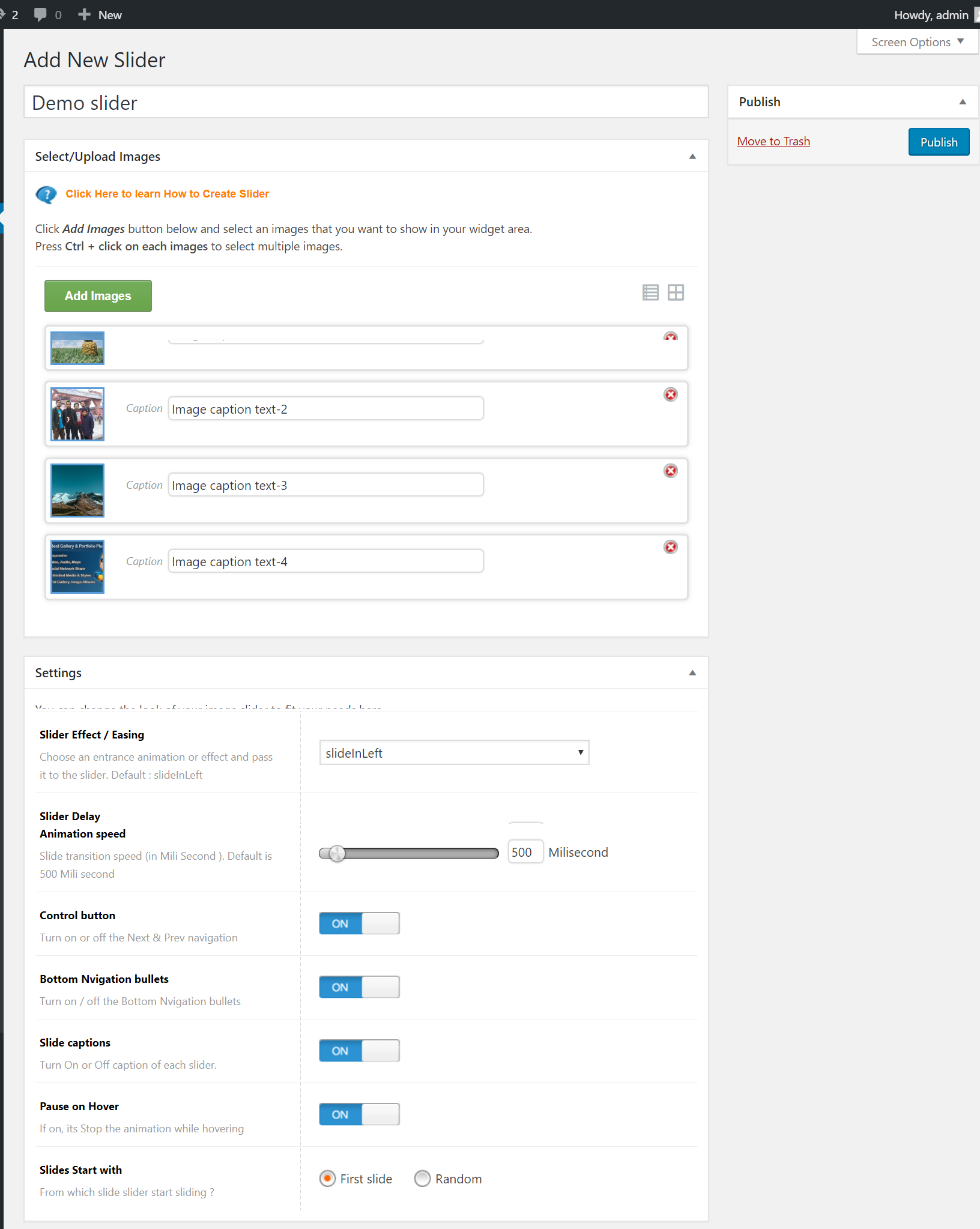Image resolution: width=980 pixels, height=1229 pixels.
Task: Expand the Screen Options panel
Action: pyautogui.click(x=918, y=42)
